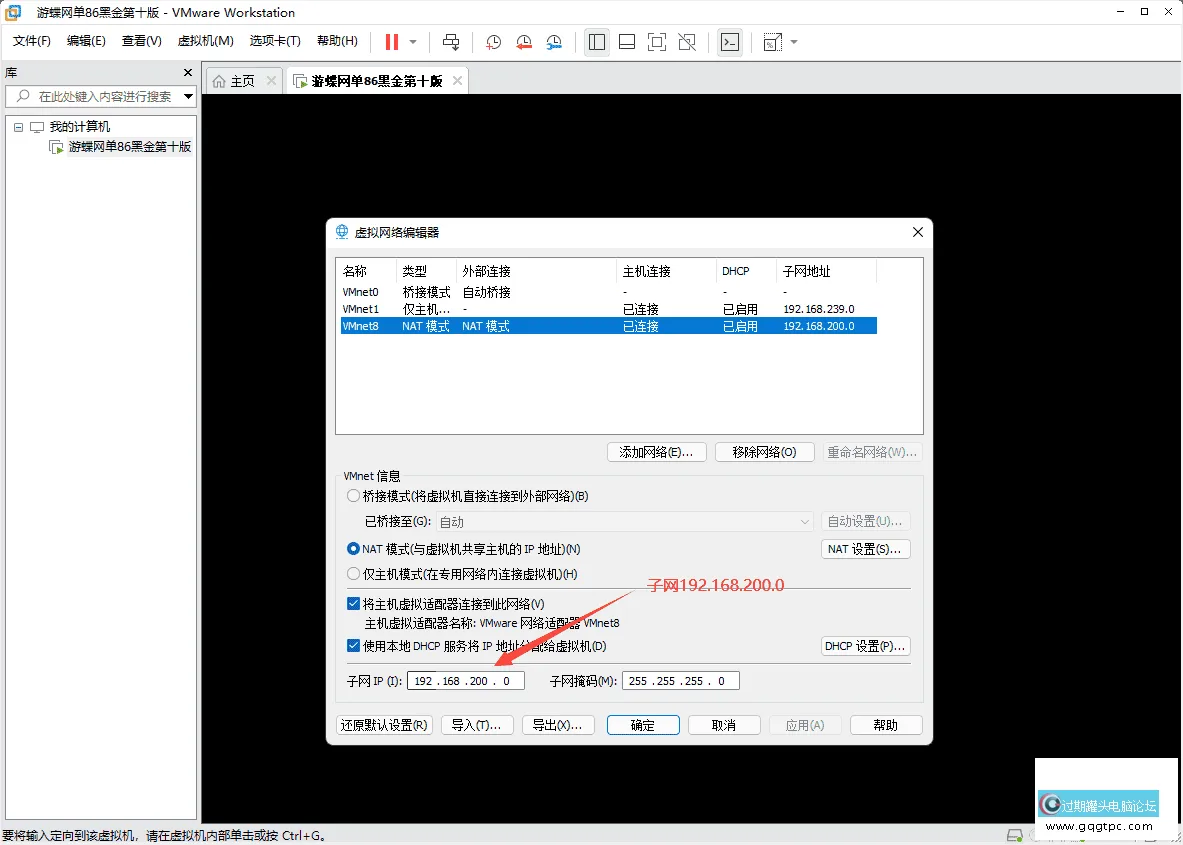Image resolution: width=1183 pixels, height=845 pixels.
Task: Send Ctrl+Alt+Del to the virtual machine
Action: click(450, 42)
